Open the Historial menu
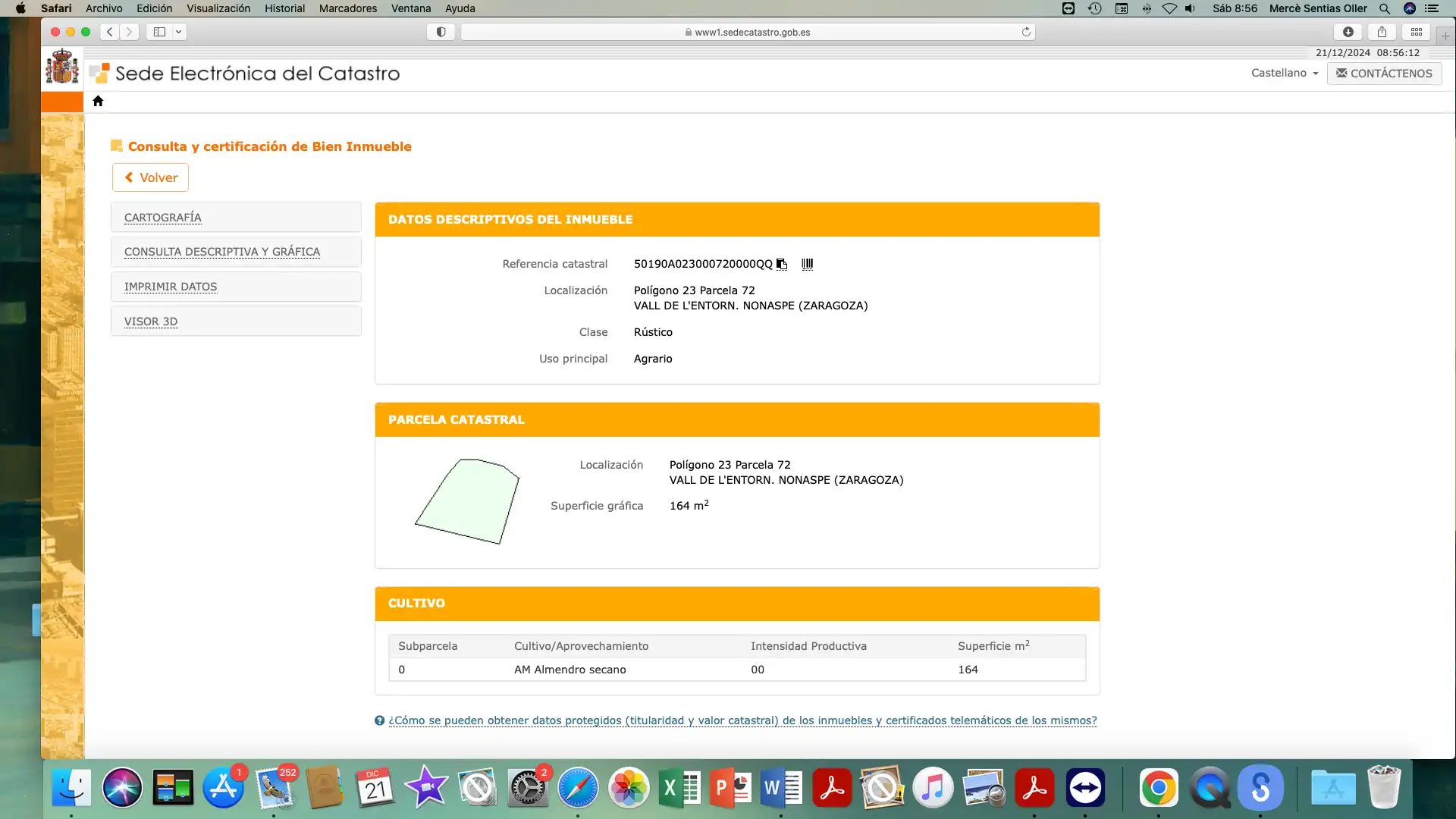Image resolution: width=1456 pixels, height=819 pixels. click(x=284, y=8)
